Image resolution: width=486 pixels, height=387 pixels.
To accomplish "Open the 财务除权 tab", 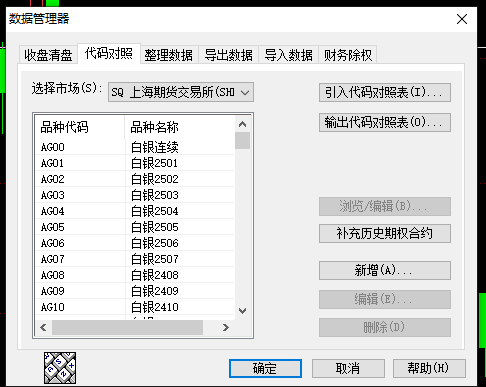I will [348, 55].
